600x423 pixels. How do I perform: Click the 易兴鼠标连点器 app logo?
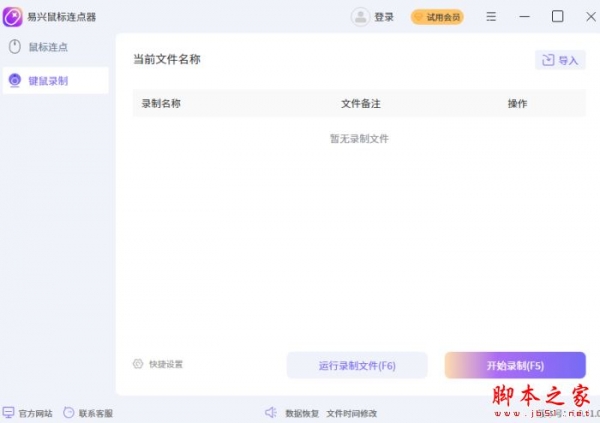tap(13, 17)
